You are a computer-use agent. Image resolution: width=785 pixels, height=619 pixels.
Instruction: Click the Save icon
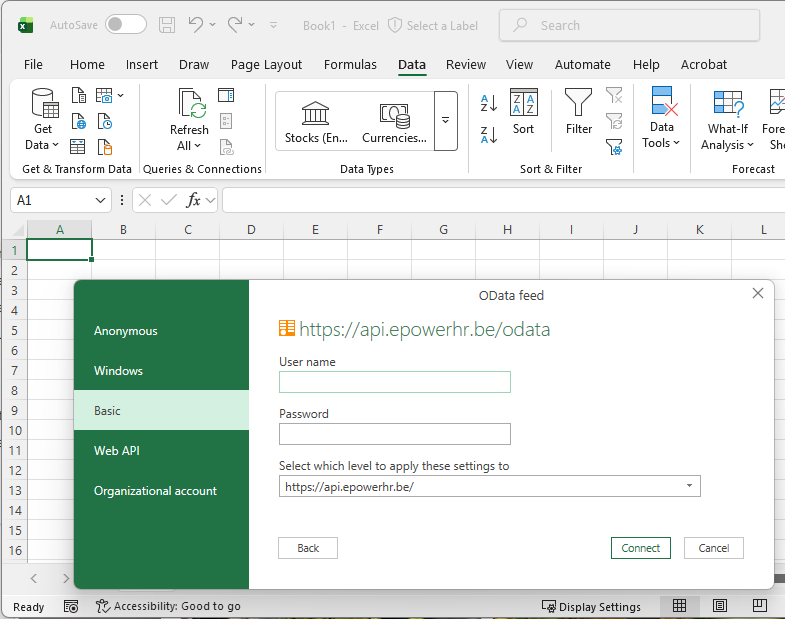(x=167, y=25)
